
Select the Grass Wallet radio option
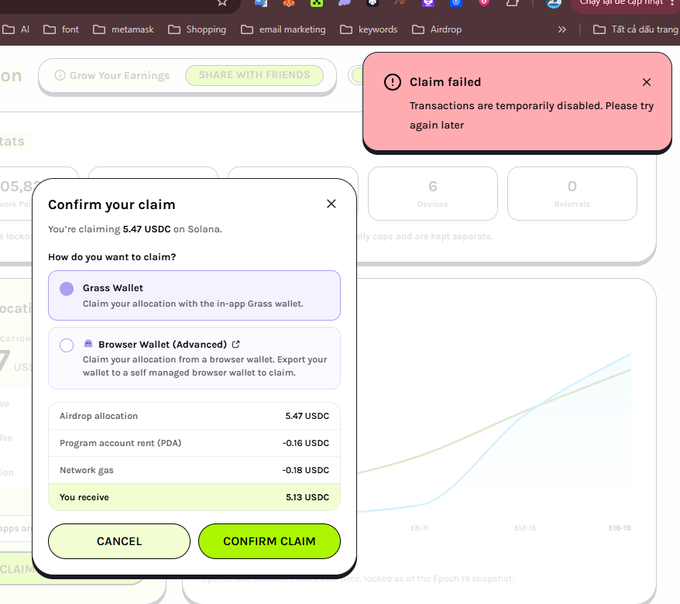coord(66,289)
